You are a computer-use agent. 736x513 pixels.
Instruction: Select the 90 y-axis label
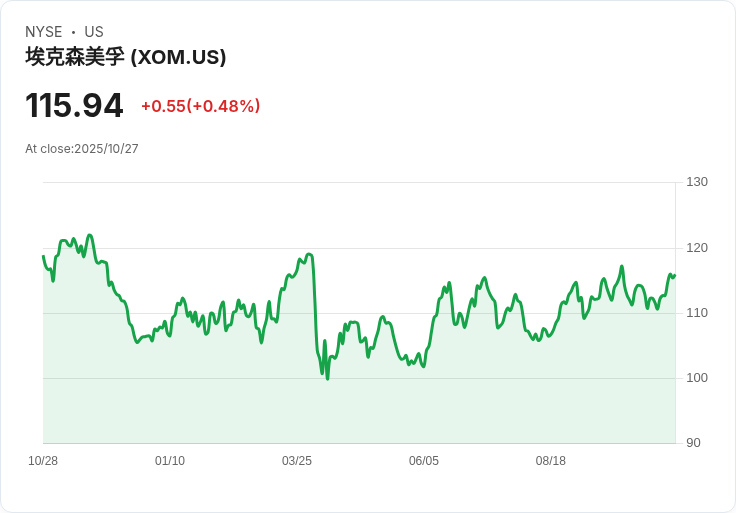[x=693, y=443]
